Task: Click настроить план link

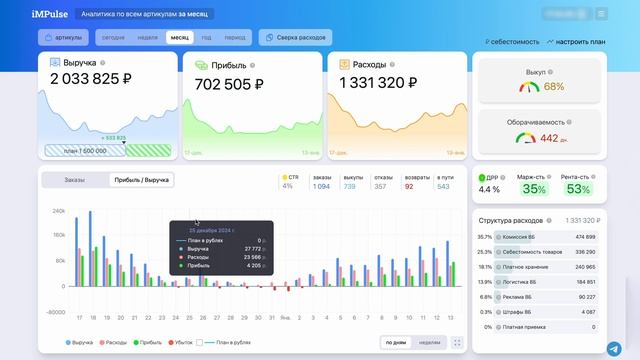Action: pyautogui.click(x=576, y=42)
